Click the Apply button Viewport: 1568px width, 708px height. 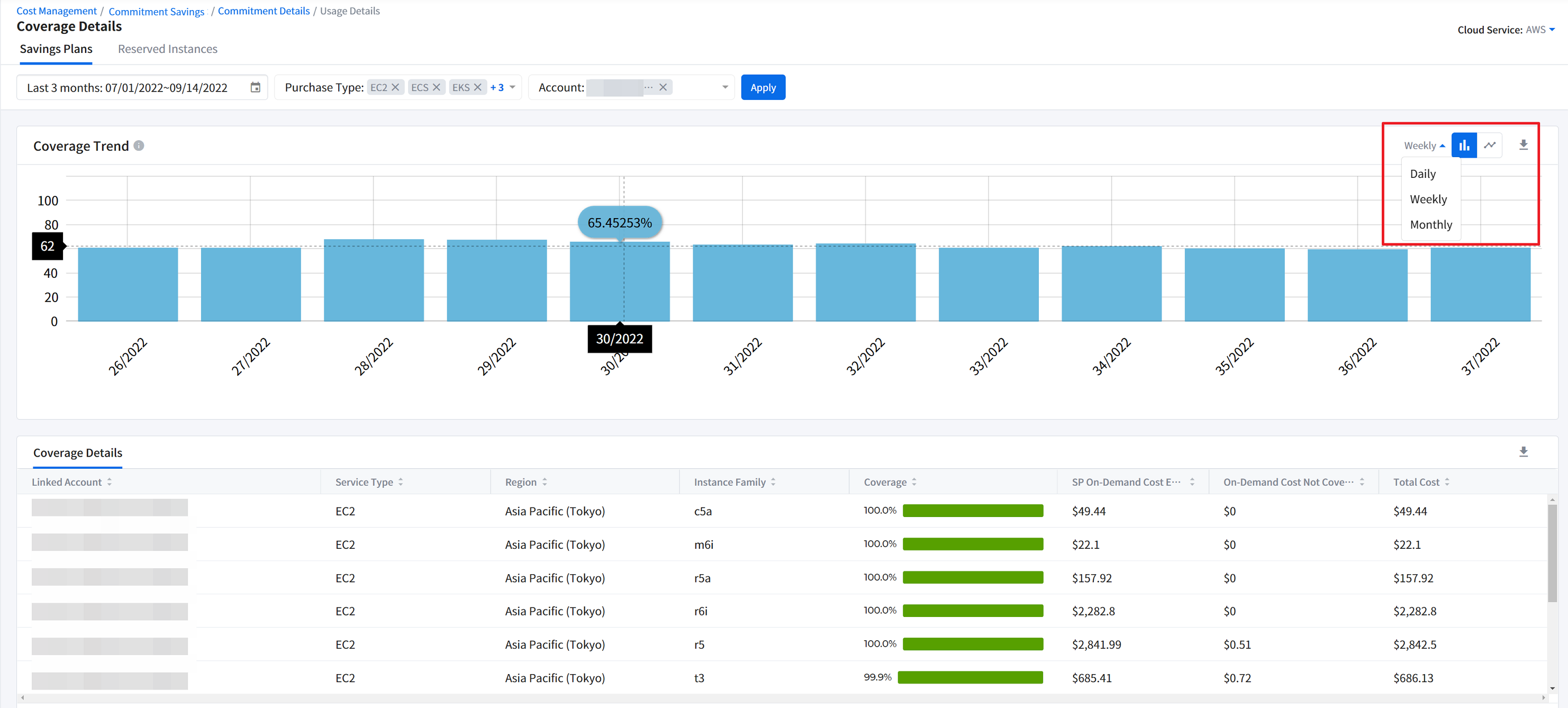(763, 88)
